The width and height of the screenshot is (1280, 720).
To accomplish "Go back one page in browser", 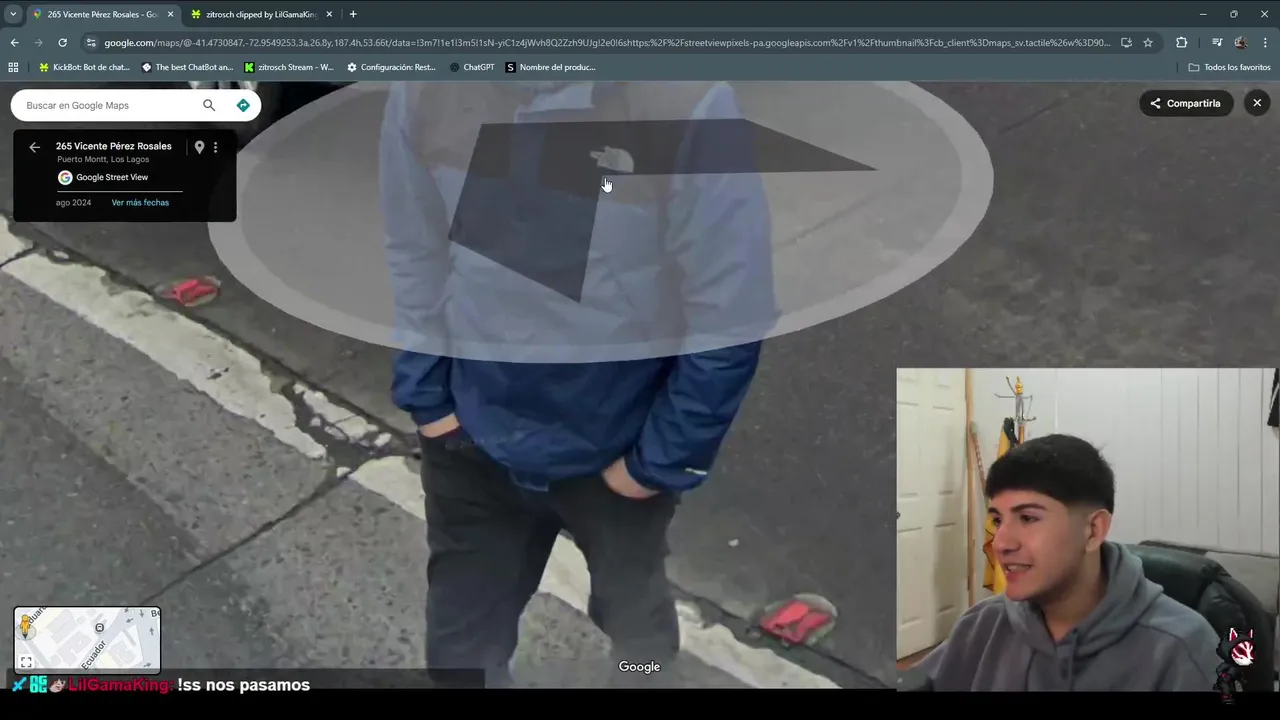I will 14,43.
